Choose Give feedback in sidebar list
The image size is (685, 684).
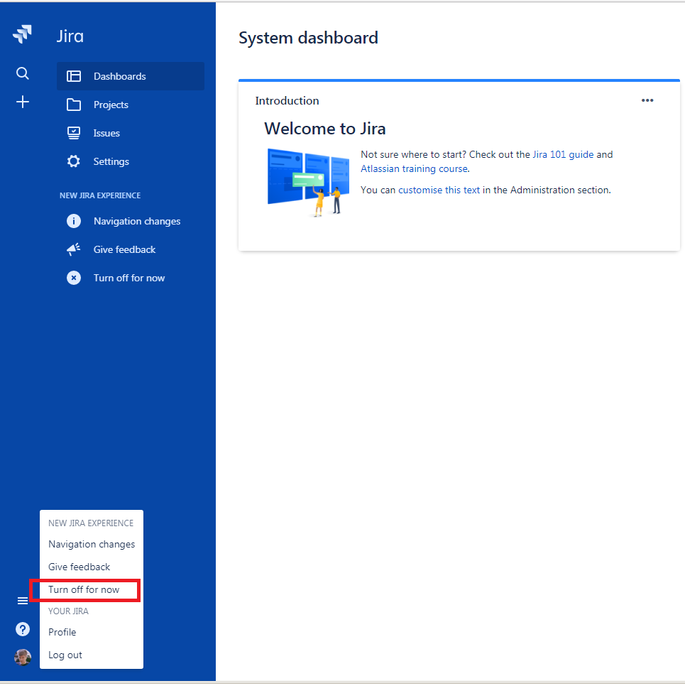pyautogui.click(x=130, y=249)
